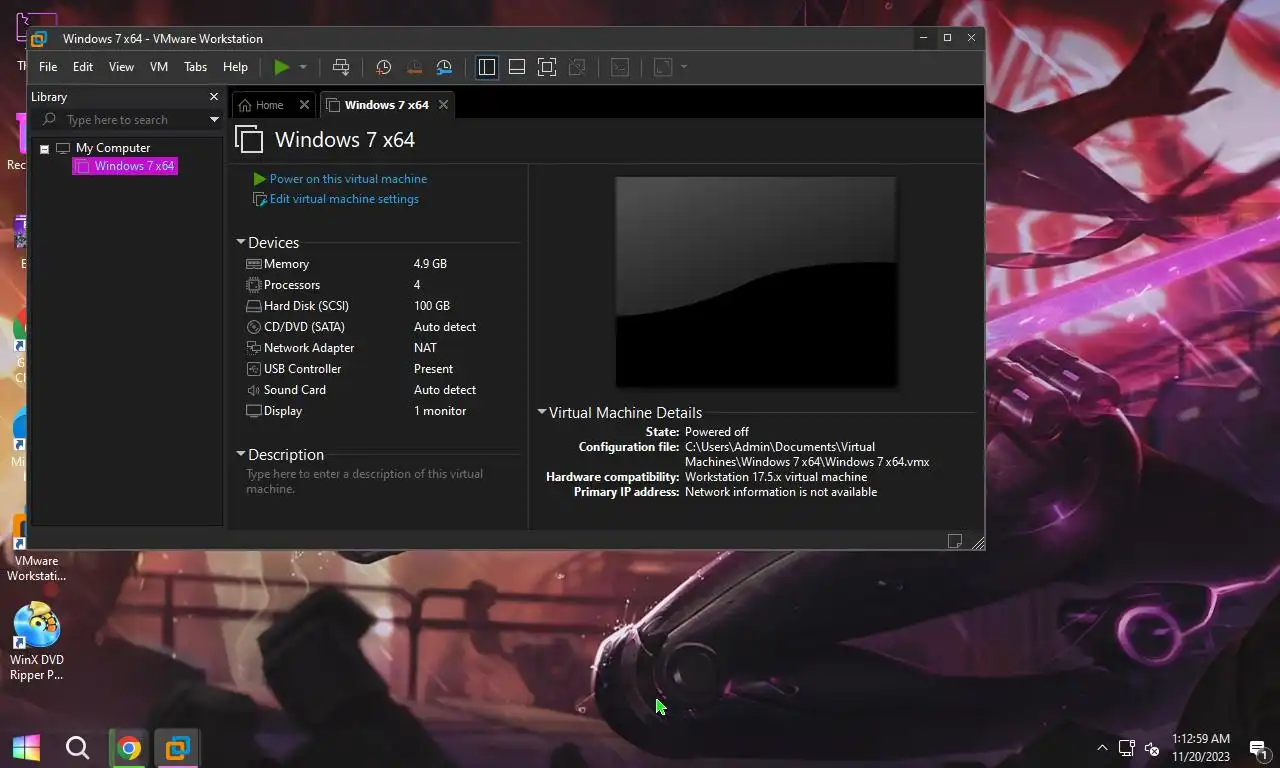The width and height of the screenshot is (1280, 768).
Task: Collapse Virtual Machine Details section
Action: pos(542,412)
